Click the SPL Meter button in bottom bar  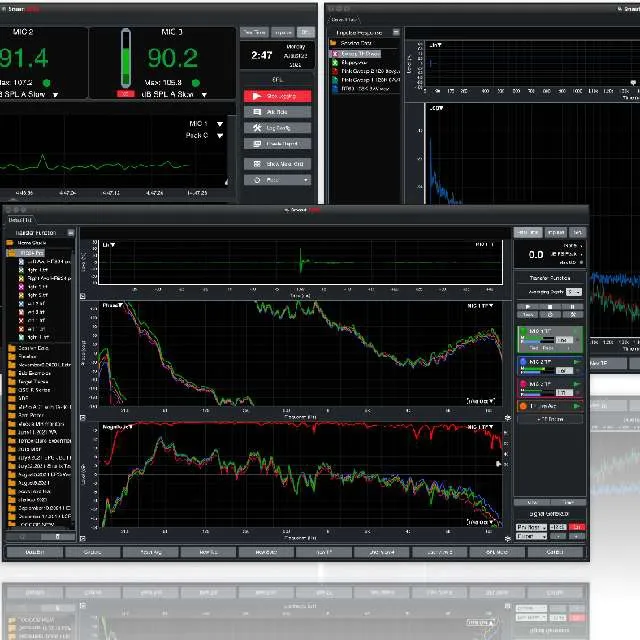497,551
